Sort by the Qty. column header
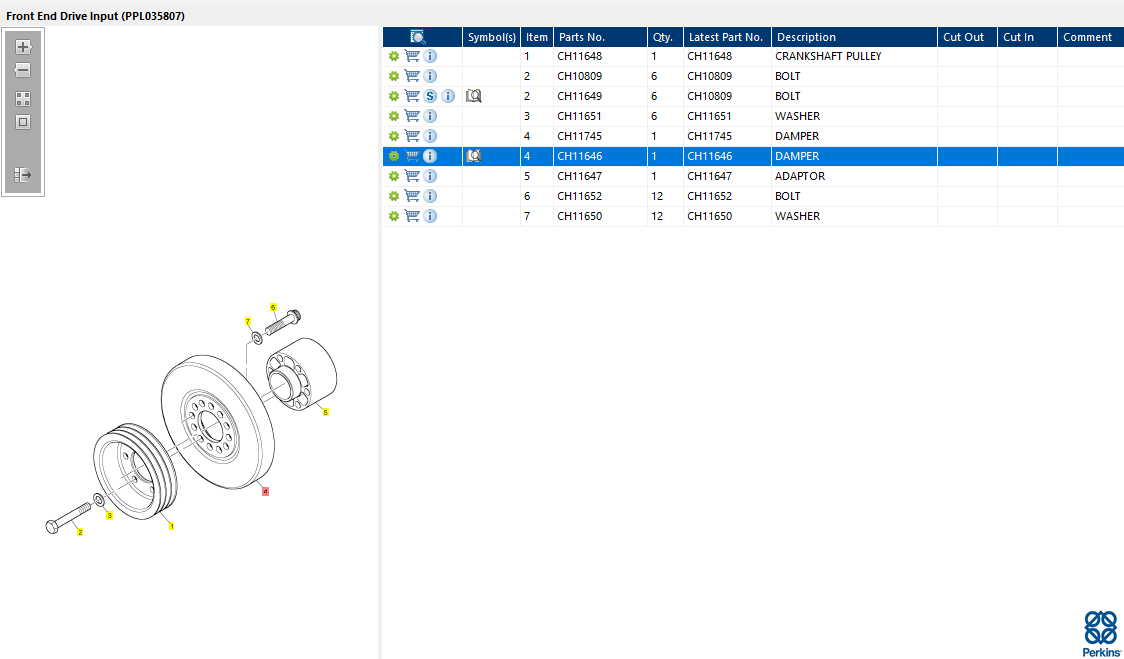Image resolution: width=1124 pixels, height=659 pixels. click(x=665, y=37)
